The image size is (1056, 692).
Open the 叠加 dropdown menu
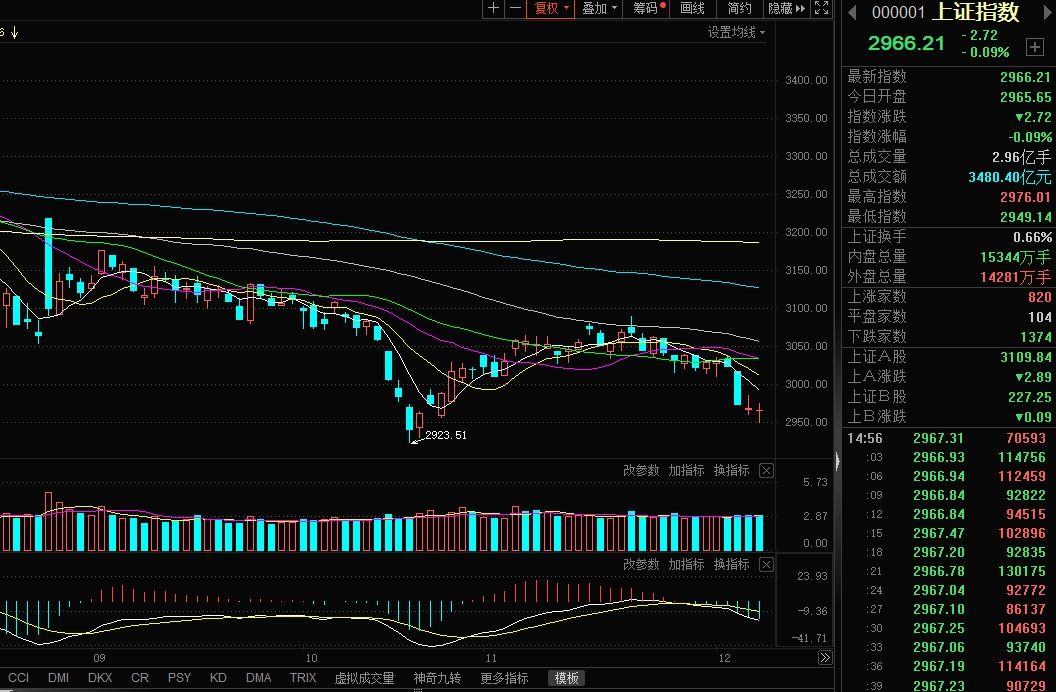[600, 9]
